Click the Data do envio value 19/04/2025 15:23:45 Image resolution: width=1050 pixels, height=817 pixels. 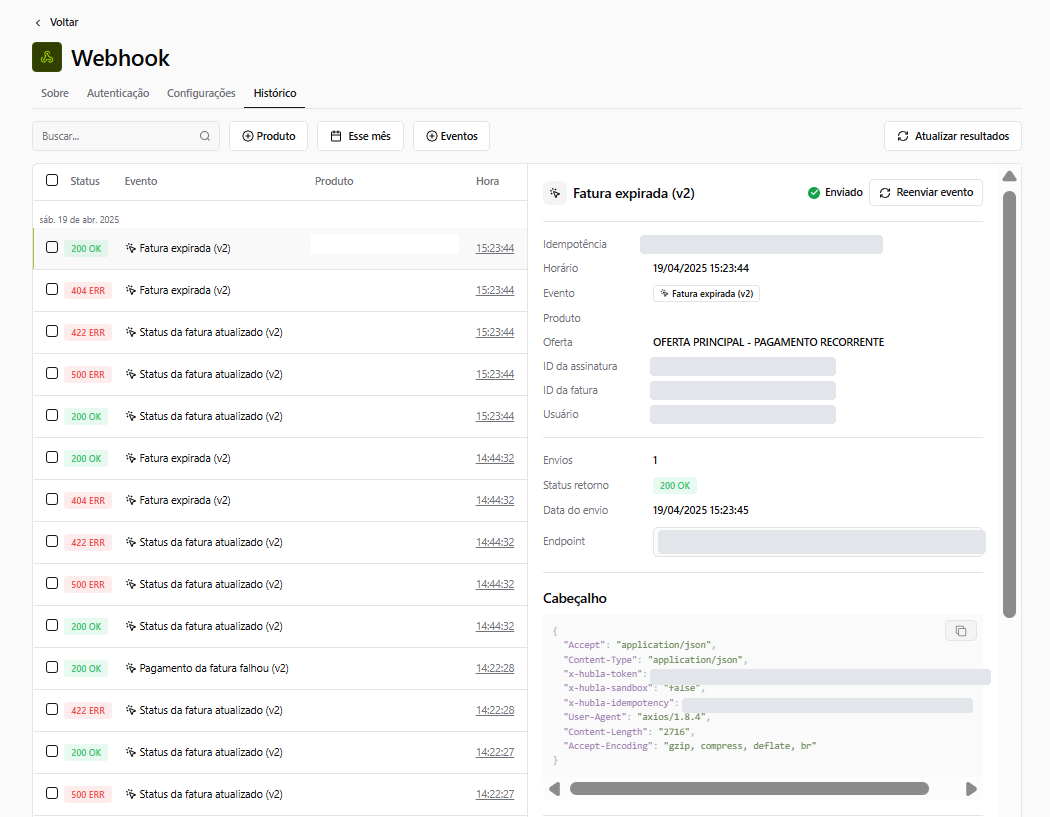pyautogui.click(x=700, y=510)
